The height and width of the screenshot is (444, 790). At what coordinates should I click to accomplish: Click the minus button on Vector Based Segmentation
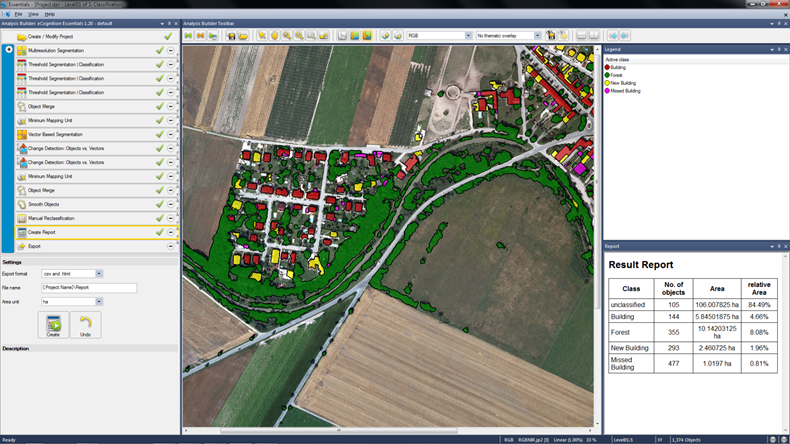point(171,134)
